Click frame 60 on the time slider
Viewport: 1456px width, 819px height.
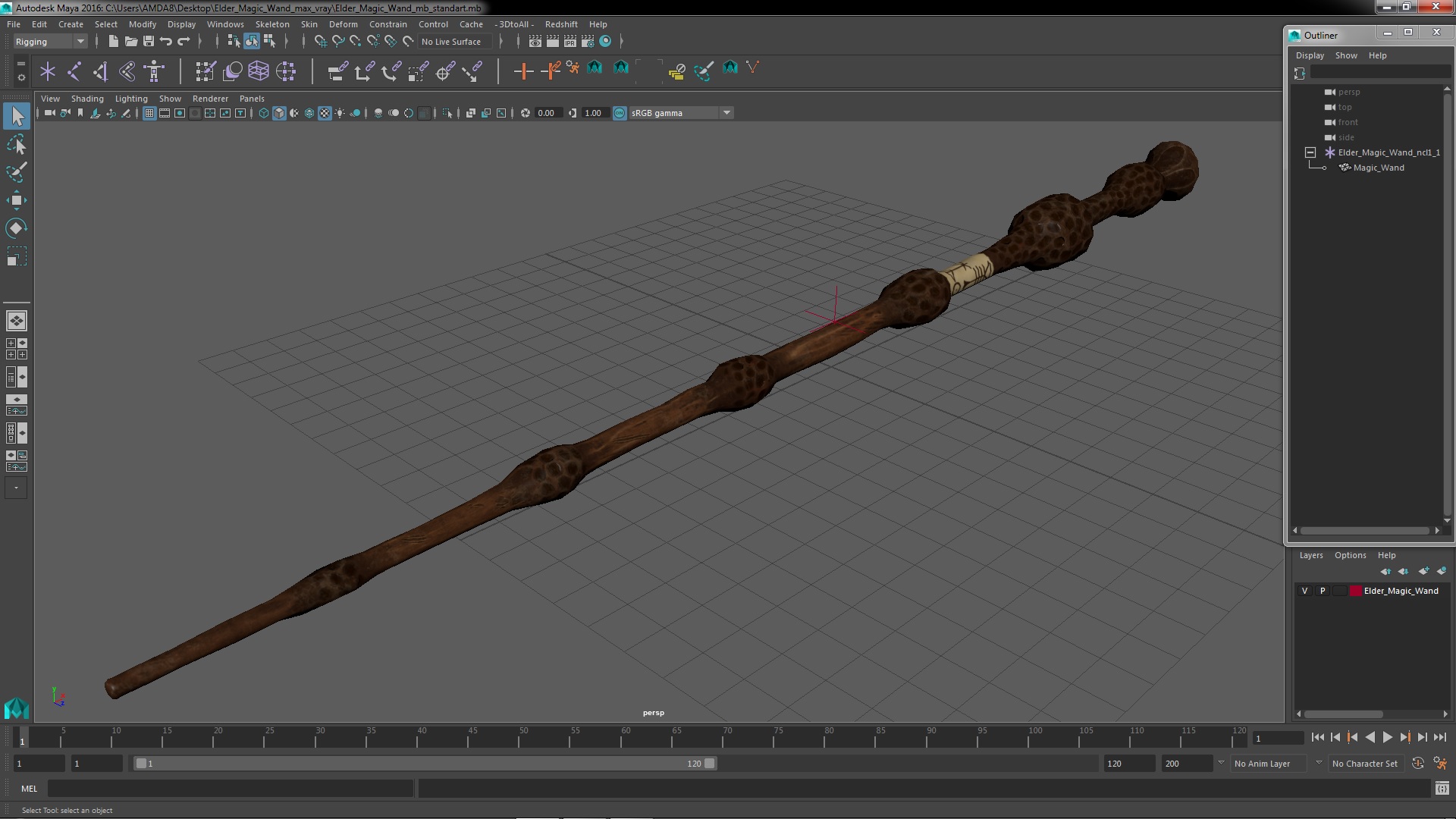click(x=626, y=739)
